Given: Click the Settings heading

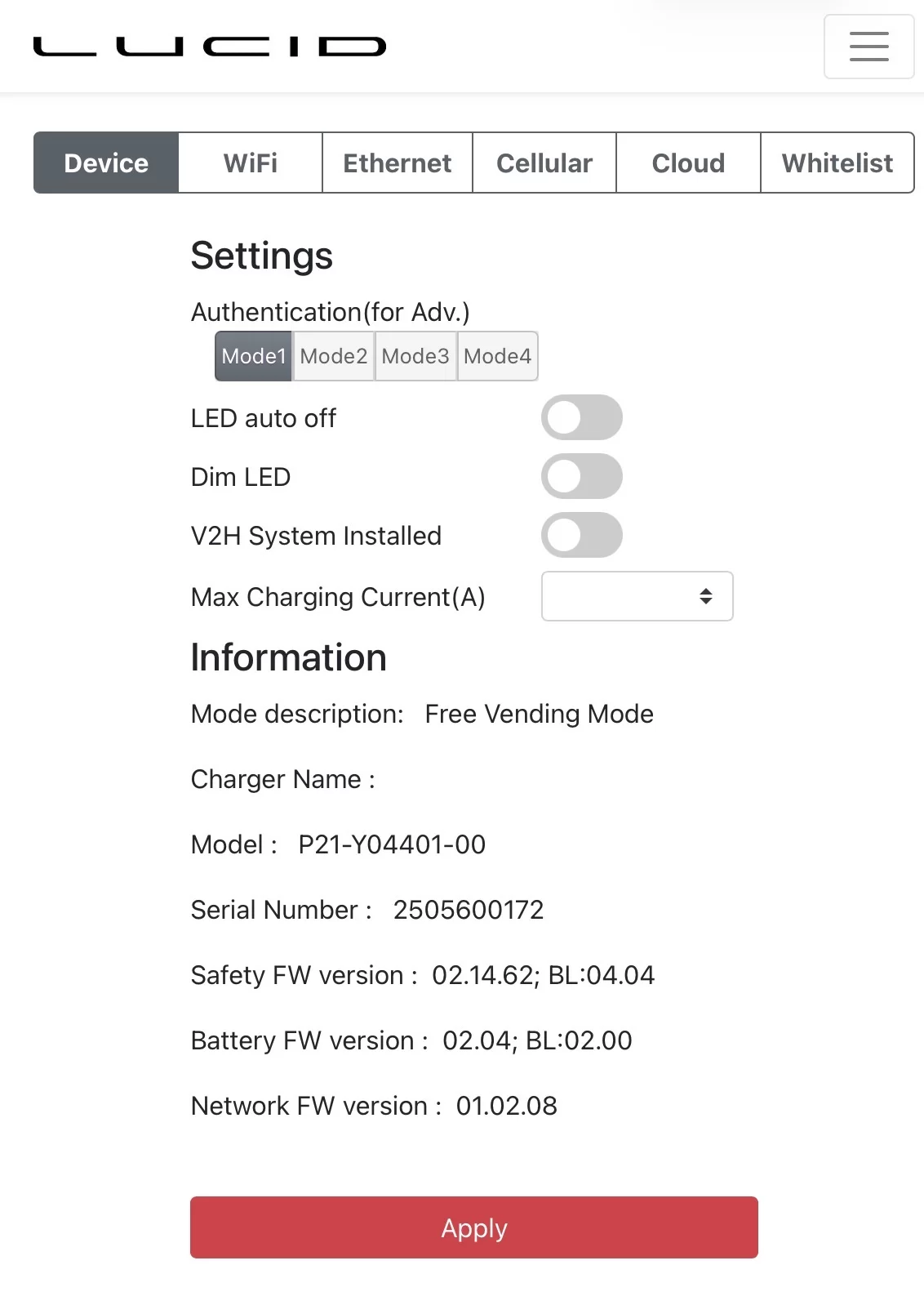Looking at the screenshot, I should pos(262,256).
